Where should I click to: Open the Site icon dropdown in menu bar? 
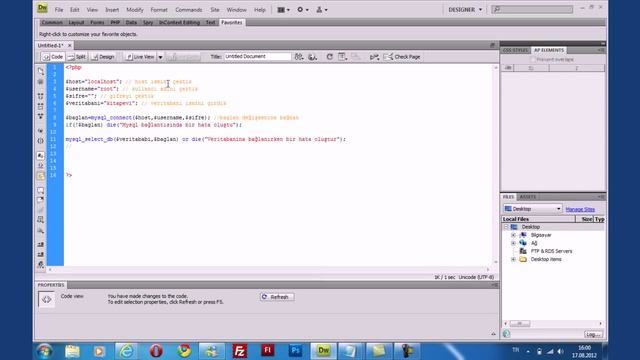tap(322, 9)
